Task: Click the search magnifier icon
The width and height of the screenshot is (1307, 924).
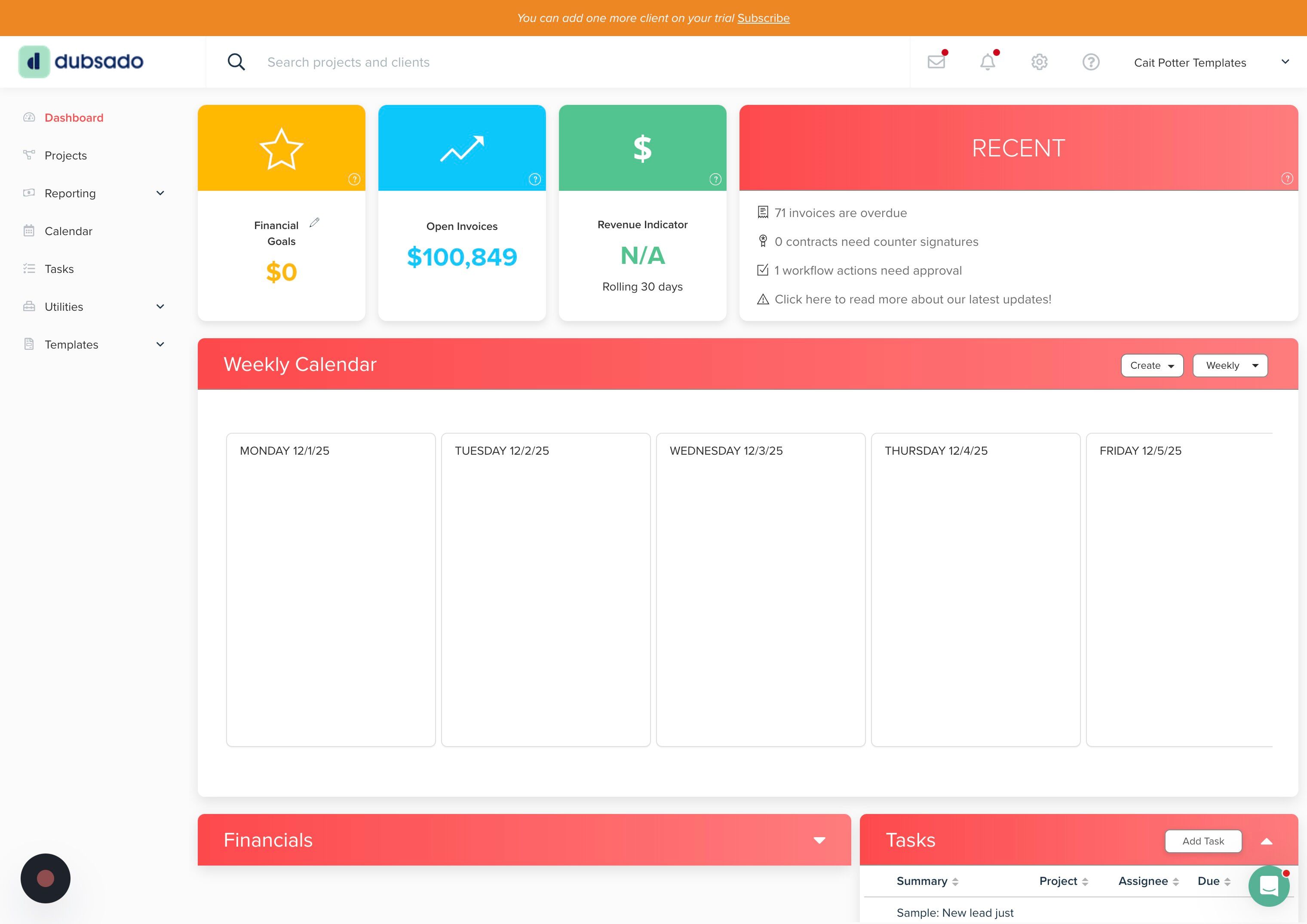Action: (x=236, y=62)
